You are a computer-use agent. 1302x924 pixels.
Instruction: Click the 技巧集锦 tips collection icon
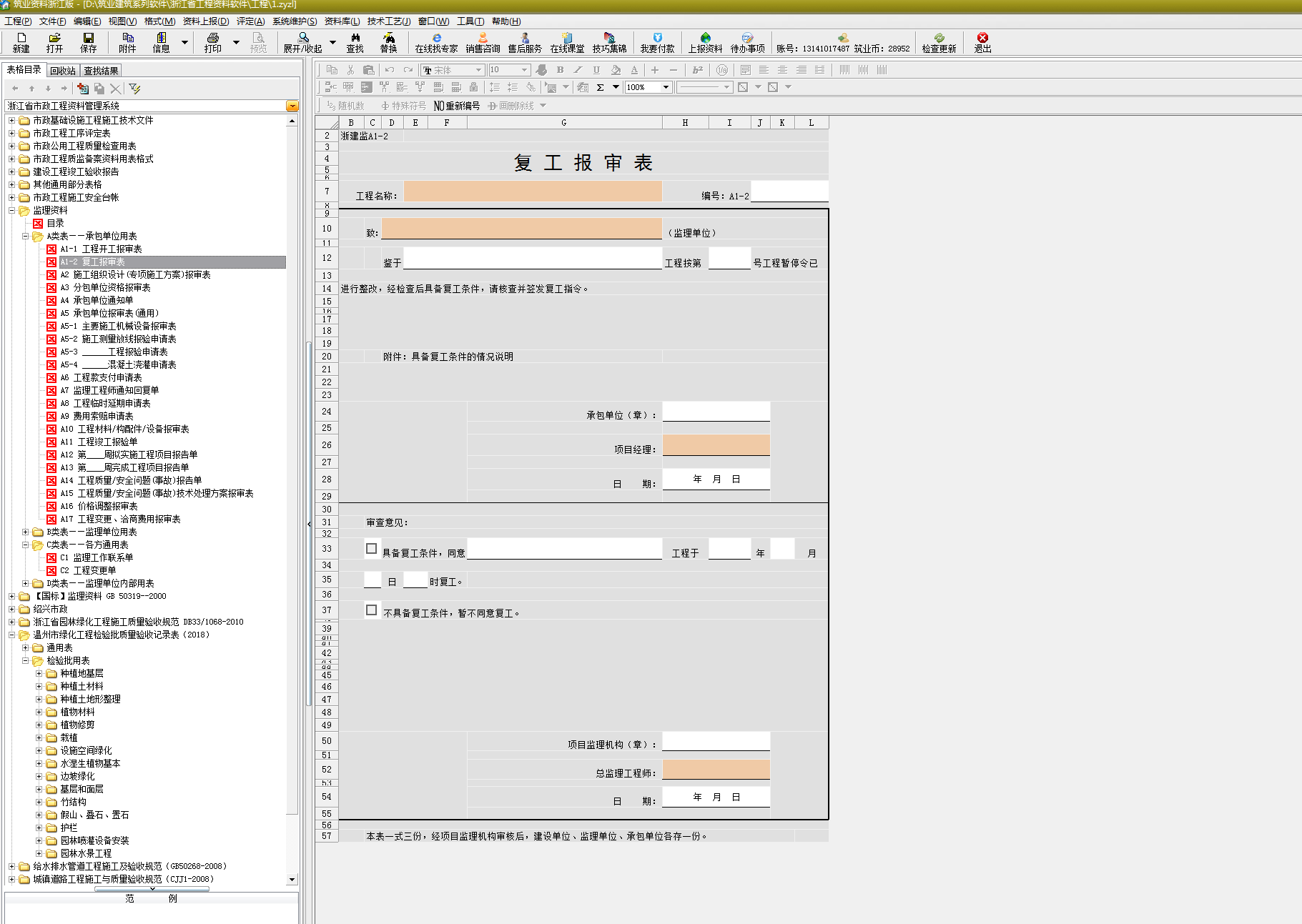(609, 42)
